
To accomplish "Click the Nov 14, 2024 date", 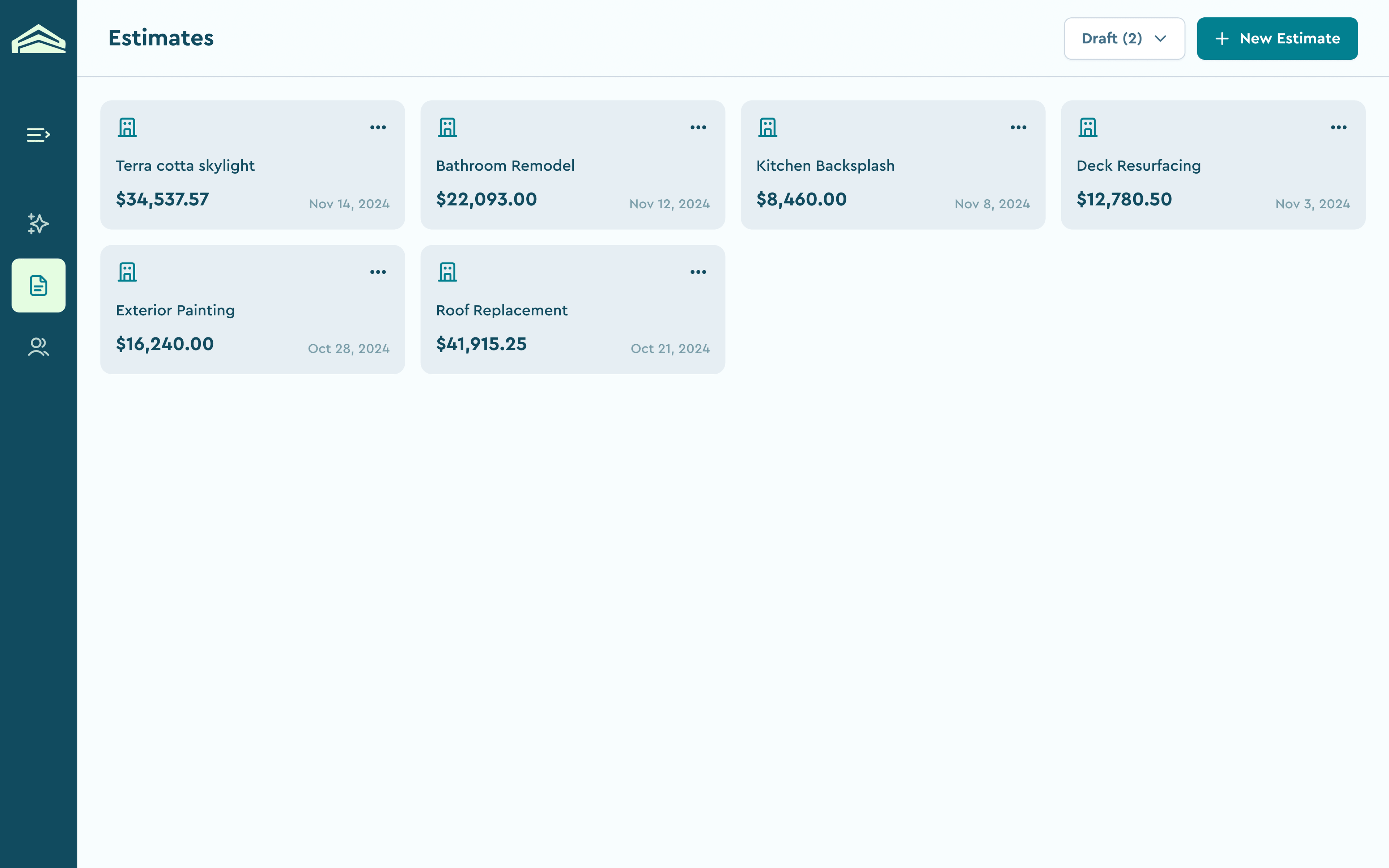I will click(x=349, y=204).
